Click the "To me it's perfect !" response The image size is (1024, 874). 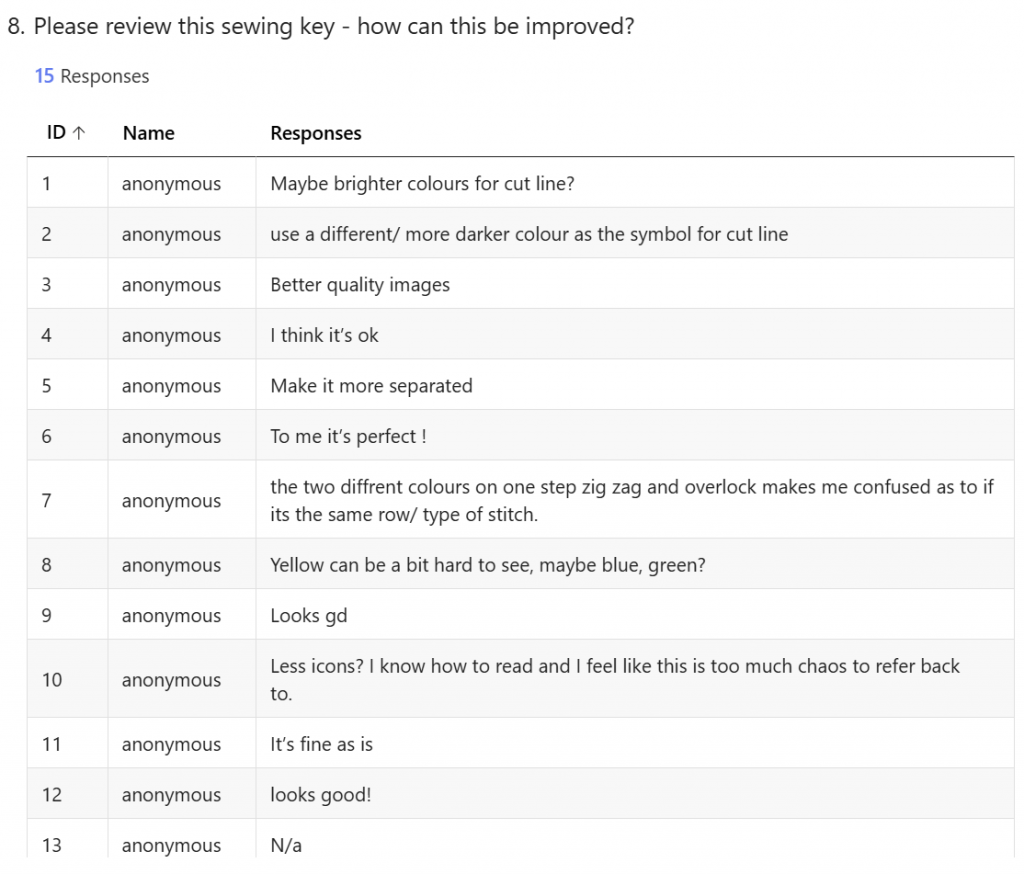pos(349,437)
